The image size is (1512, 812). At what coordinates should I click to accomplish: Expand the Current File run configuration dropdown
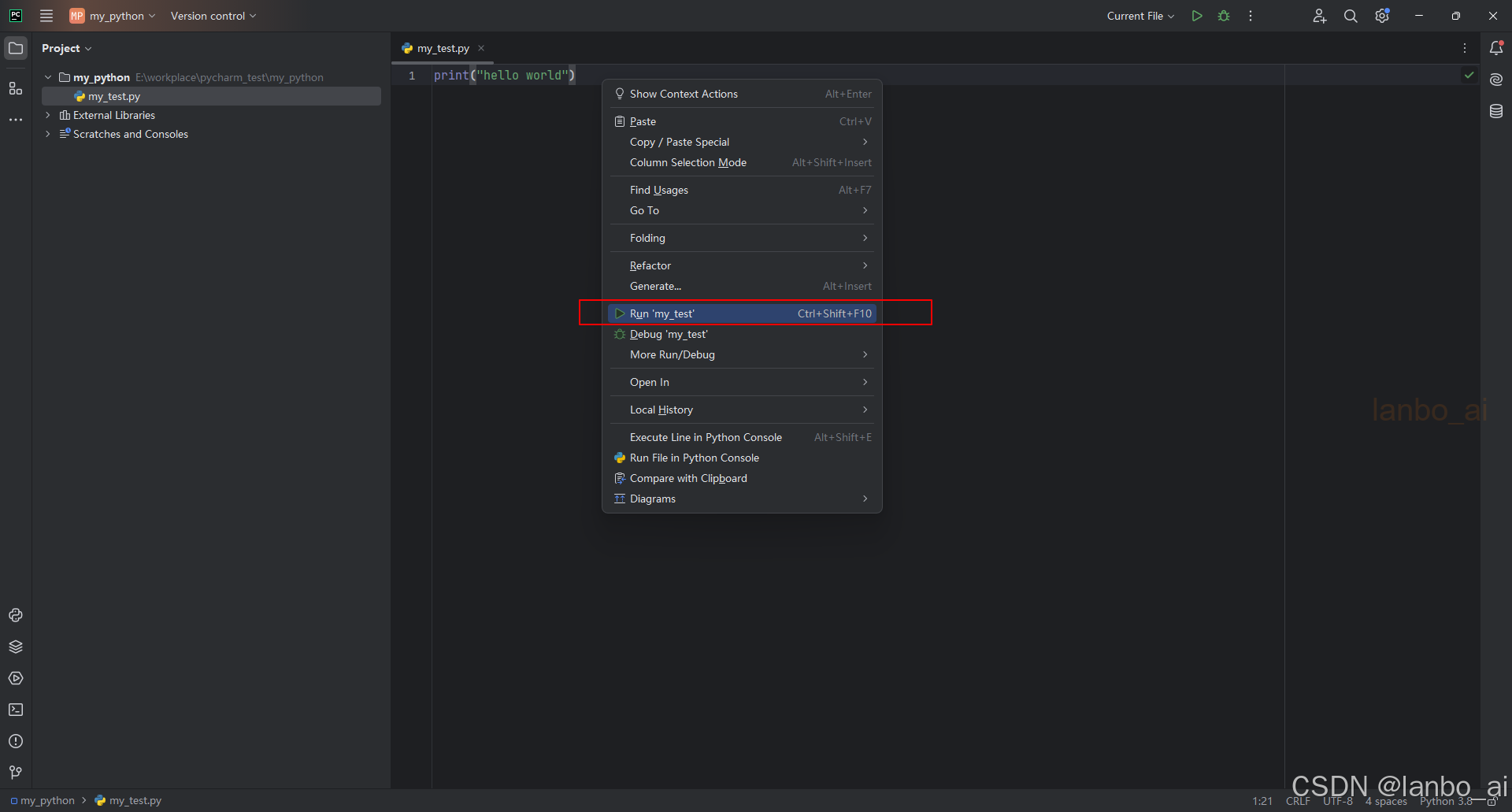pos(1140,16)
